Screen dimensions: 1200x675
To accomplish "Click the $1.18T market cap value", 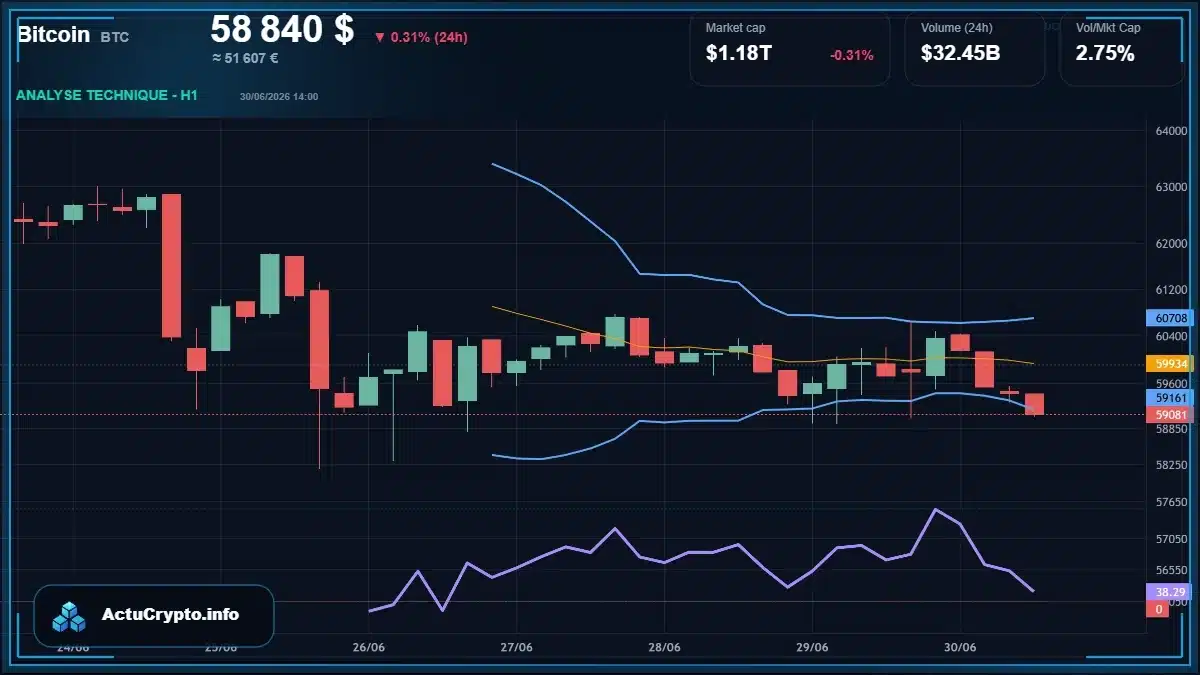I will 739,54.
